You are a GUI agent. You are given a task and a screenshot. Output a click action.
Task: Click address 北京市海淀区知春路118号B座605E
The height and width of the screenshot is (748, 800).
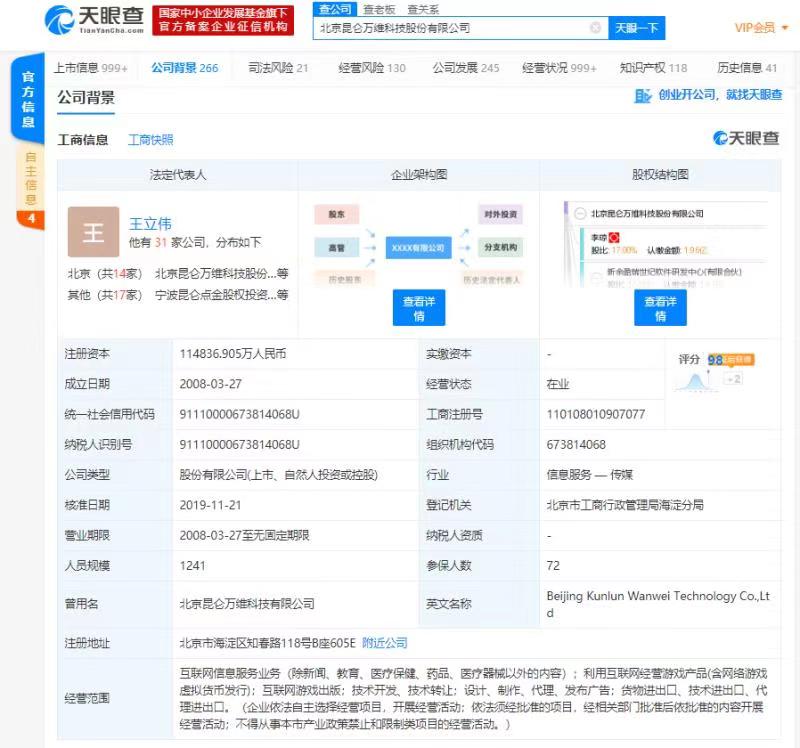coord(267,643)
